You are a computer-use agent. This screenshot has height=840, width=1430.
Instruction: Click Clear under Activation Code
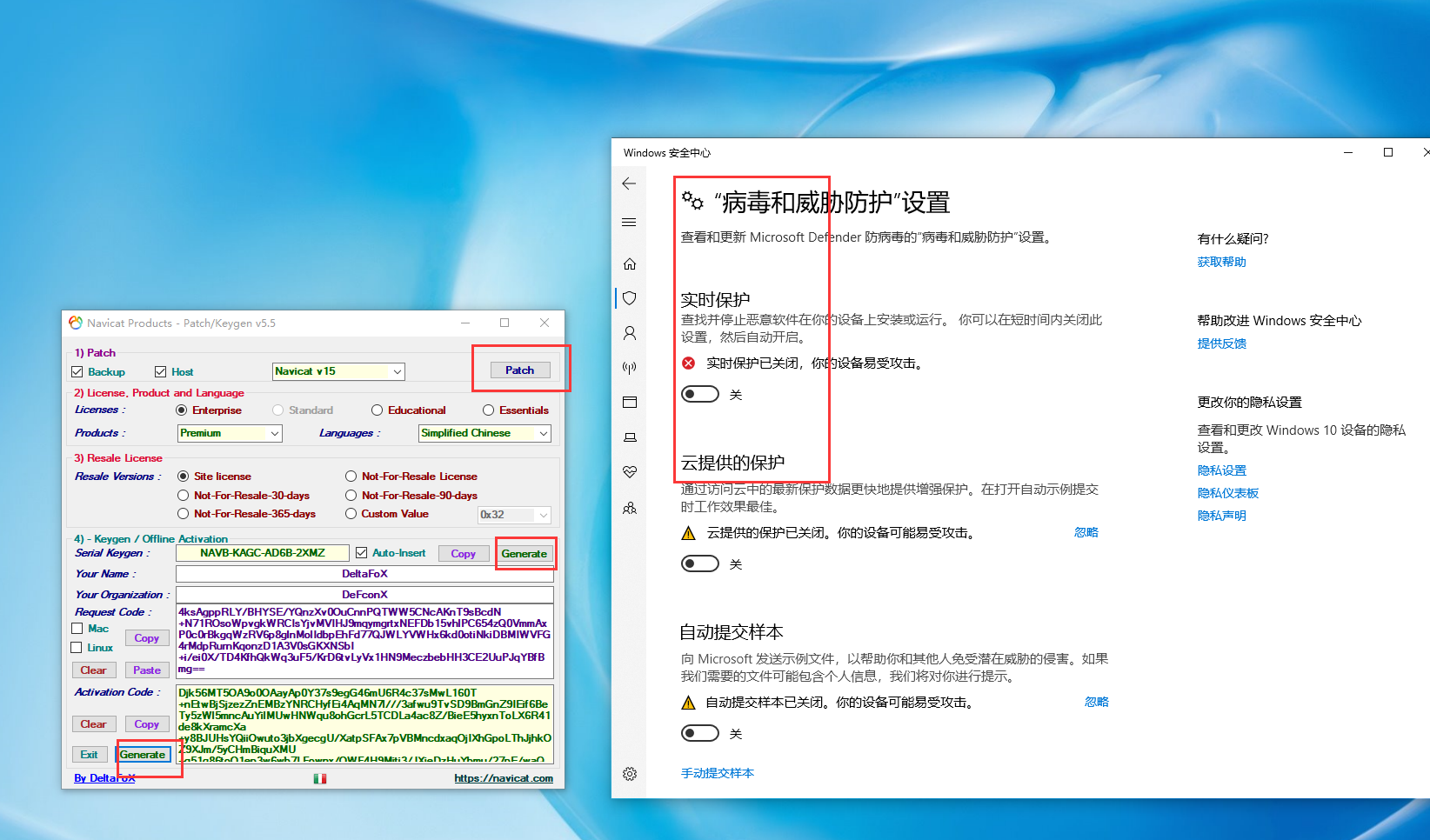point(94,724)
